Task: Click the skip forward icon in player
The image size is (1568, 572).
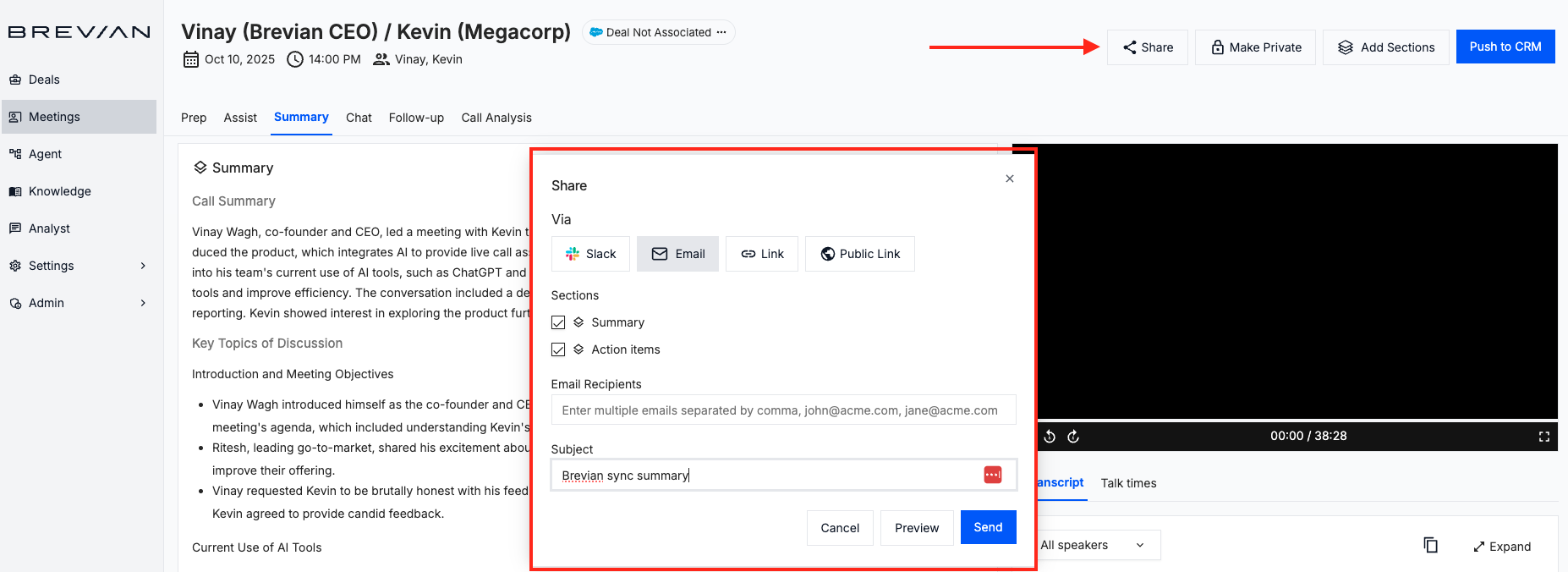Action: [x=1073, y=437]
